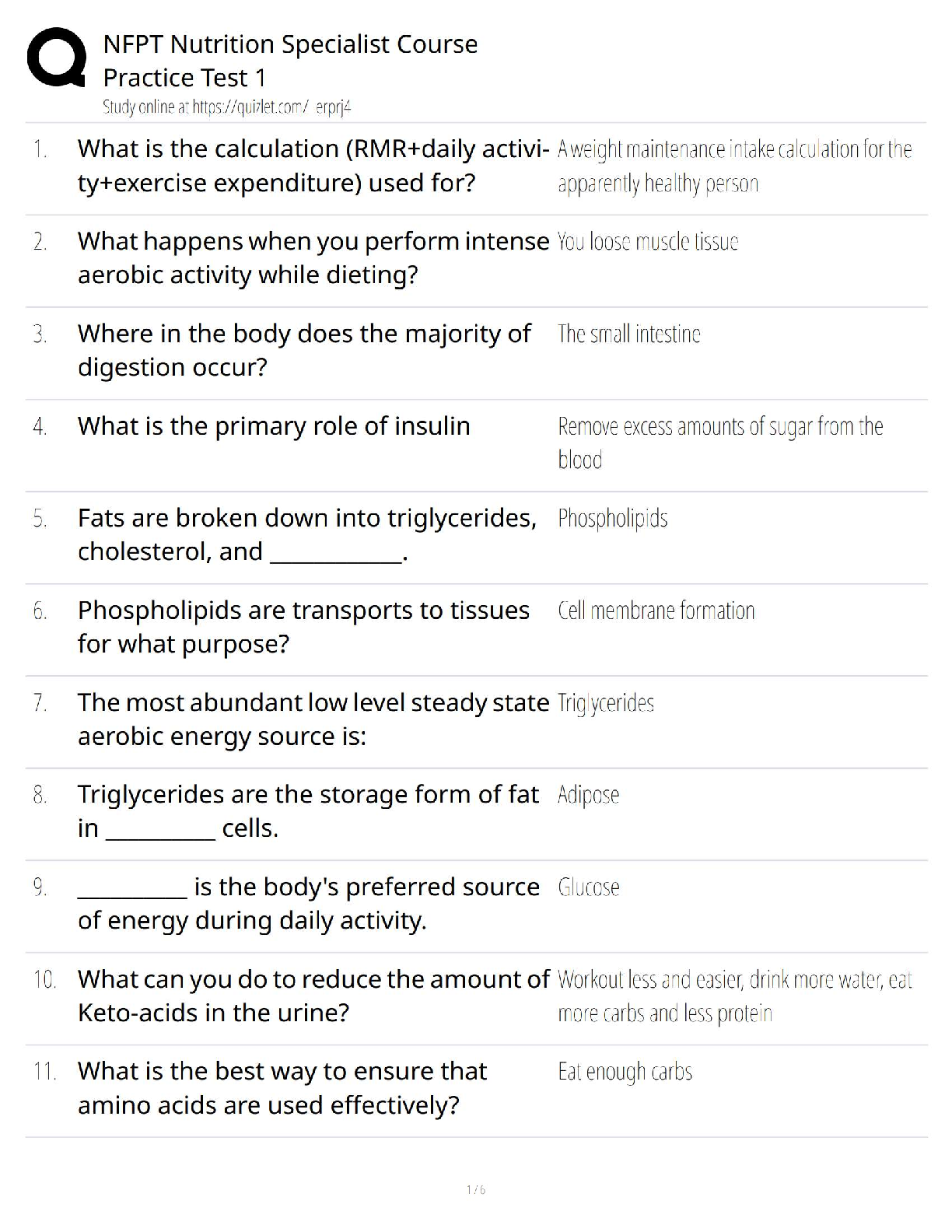This screenshot has width=952, height=1232.
Task: Click the title 'NFPT Nutrition Specialist Course'
Action: coord(290,44)
